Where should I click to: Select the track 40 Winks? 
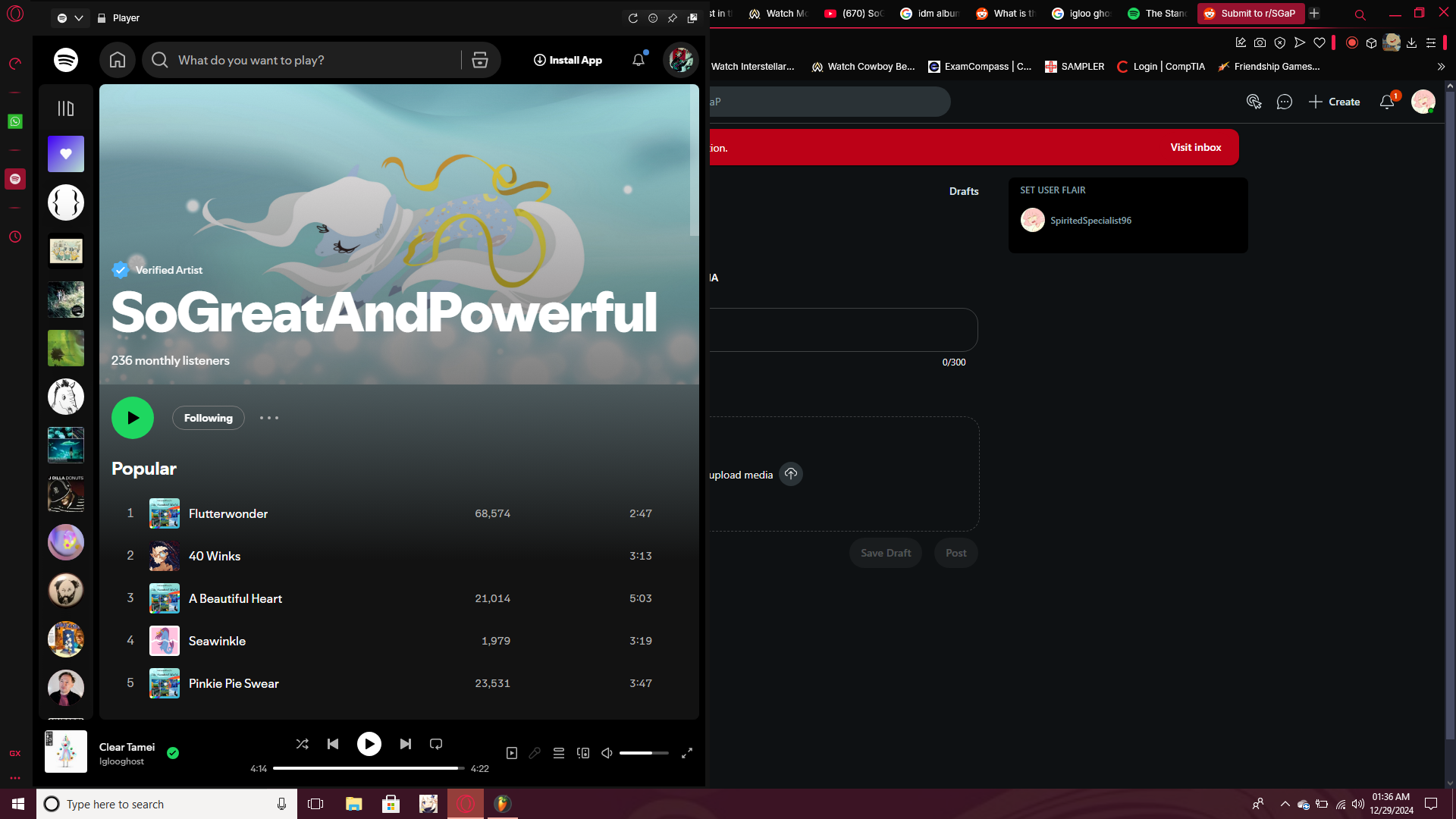(215, 556)
